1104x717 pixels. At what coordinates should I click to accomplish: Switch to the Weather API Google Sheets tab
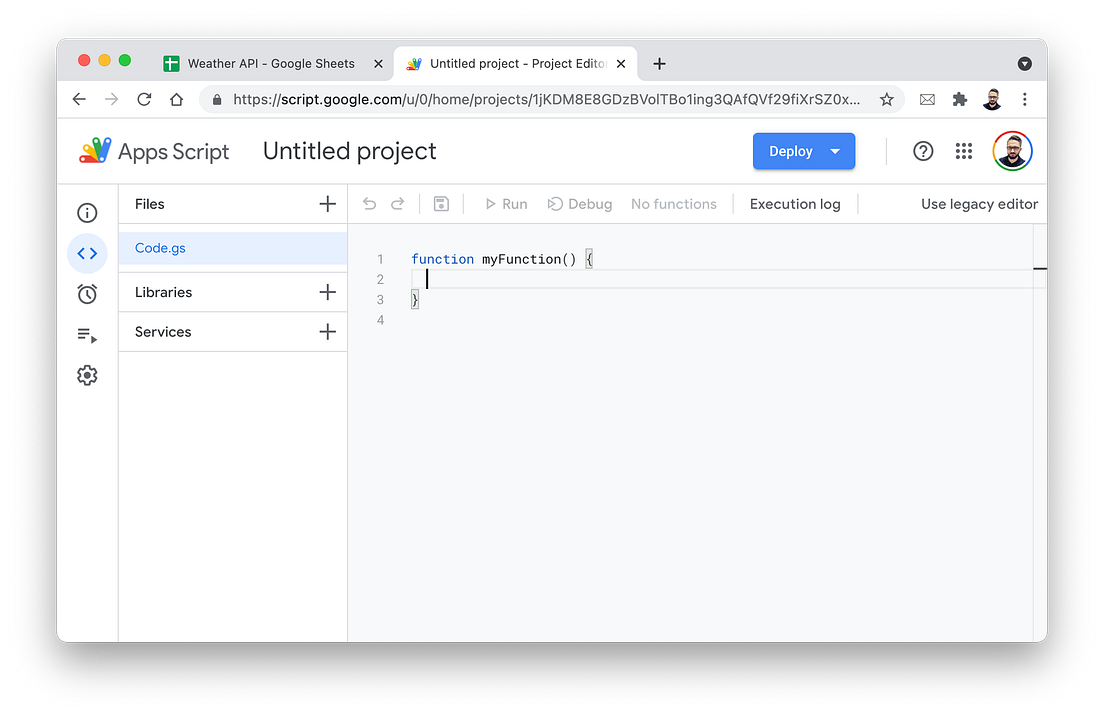[270, 63]
